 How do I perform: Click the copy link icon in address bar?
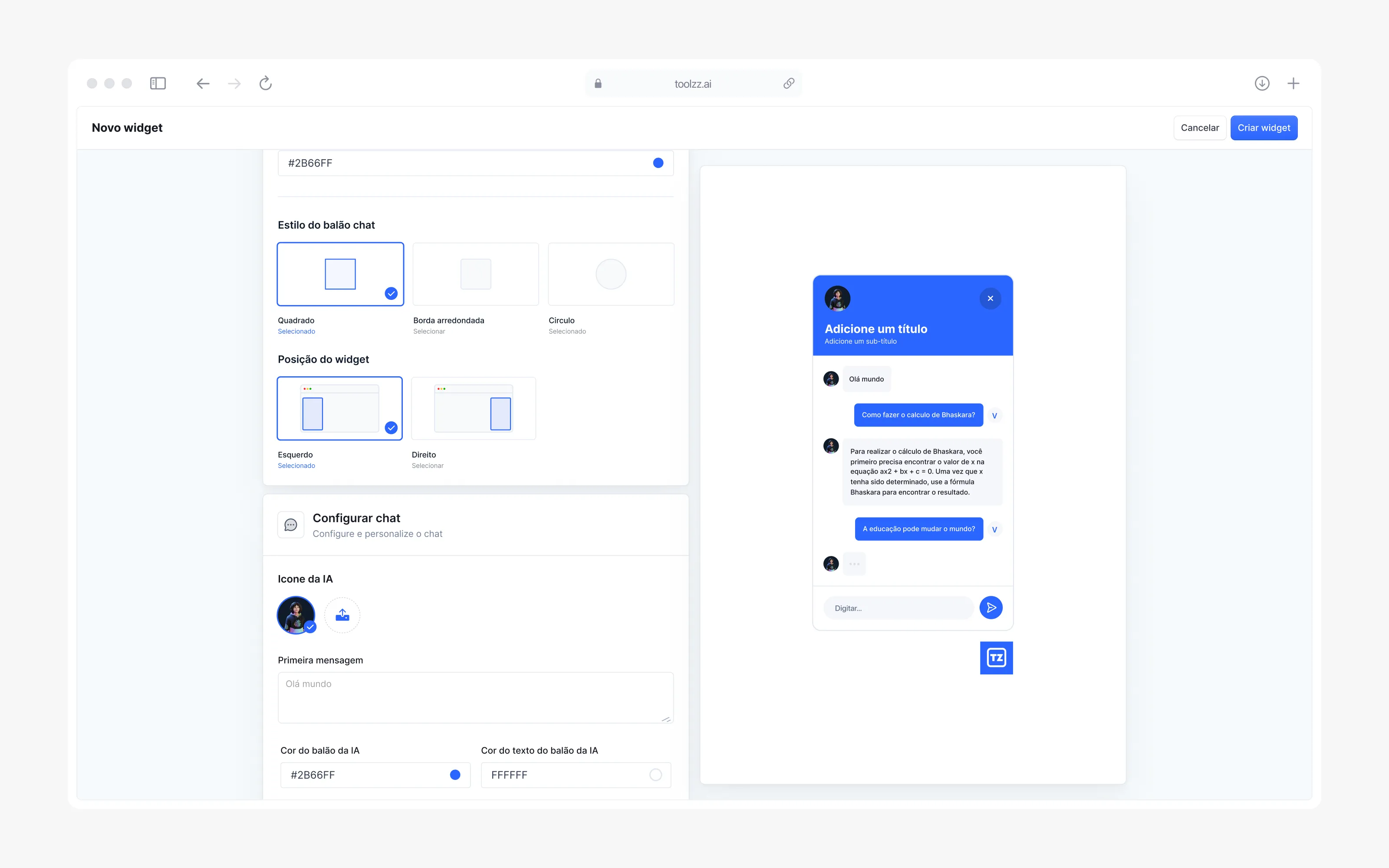[x=789, y=84]
